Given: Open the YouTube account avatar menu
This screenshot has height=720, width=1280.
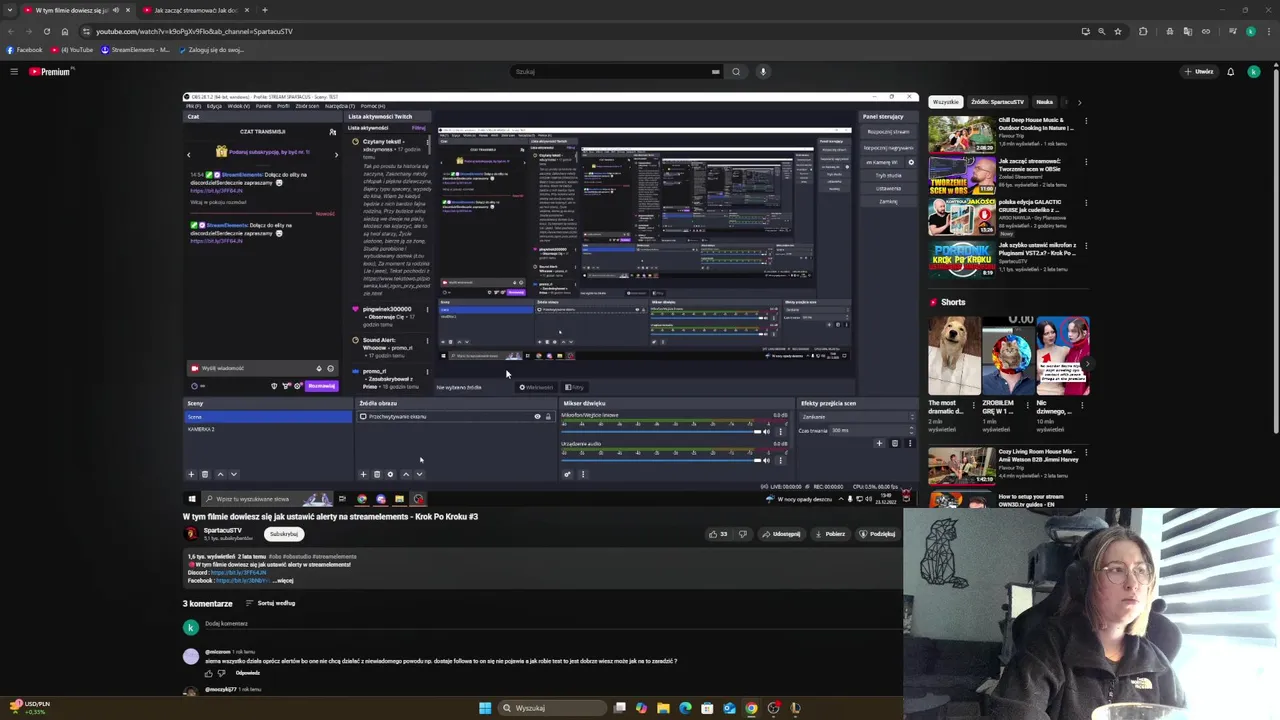Looking at the screenshot, I should pos(1254,72).
